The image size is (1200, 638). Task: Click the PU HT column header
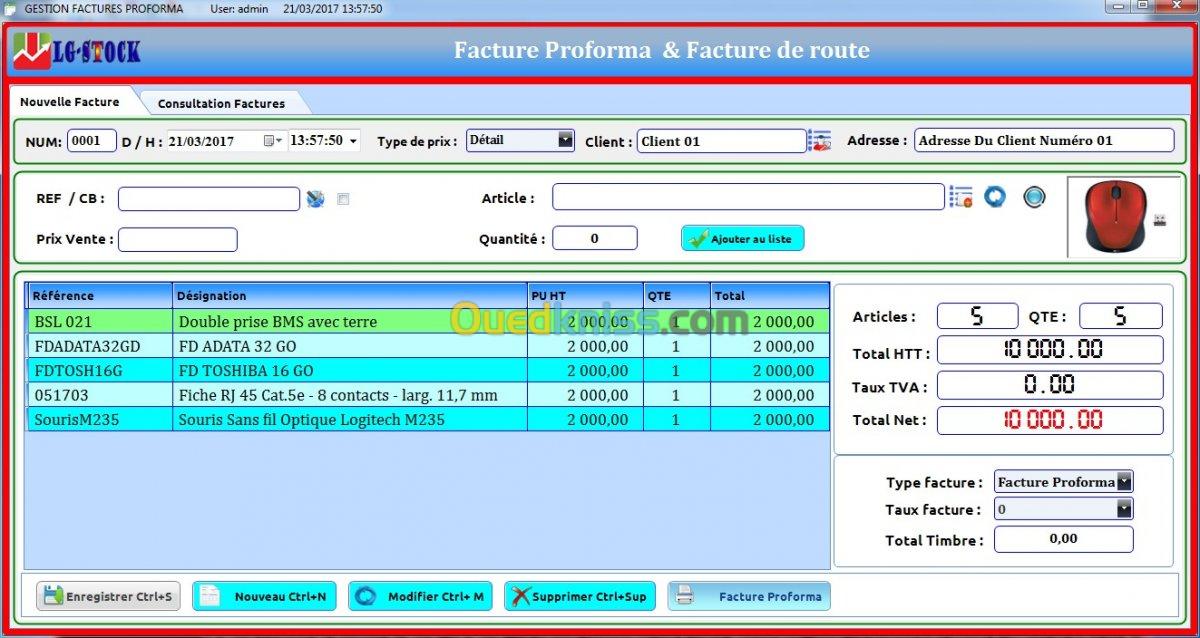[x=585, y=296]
